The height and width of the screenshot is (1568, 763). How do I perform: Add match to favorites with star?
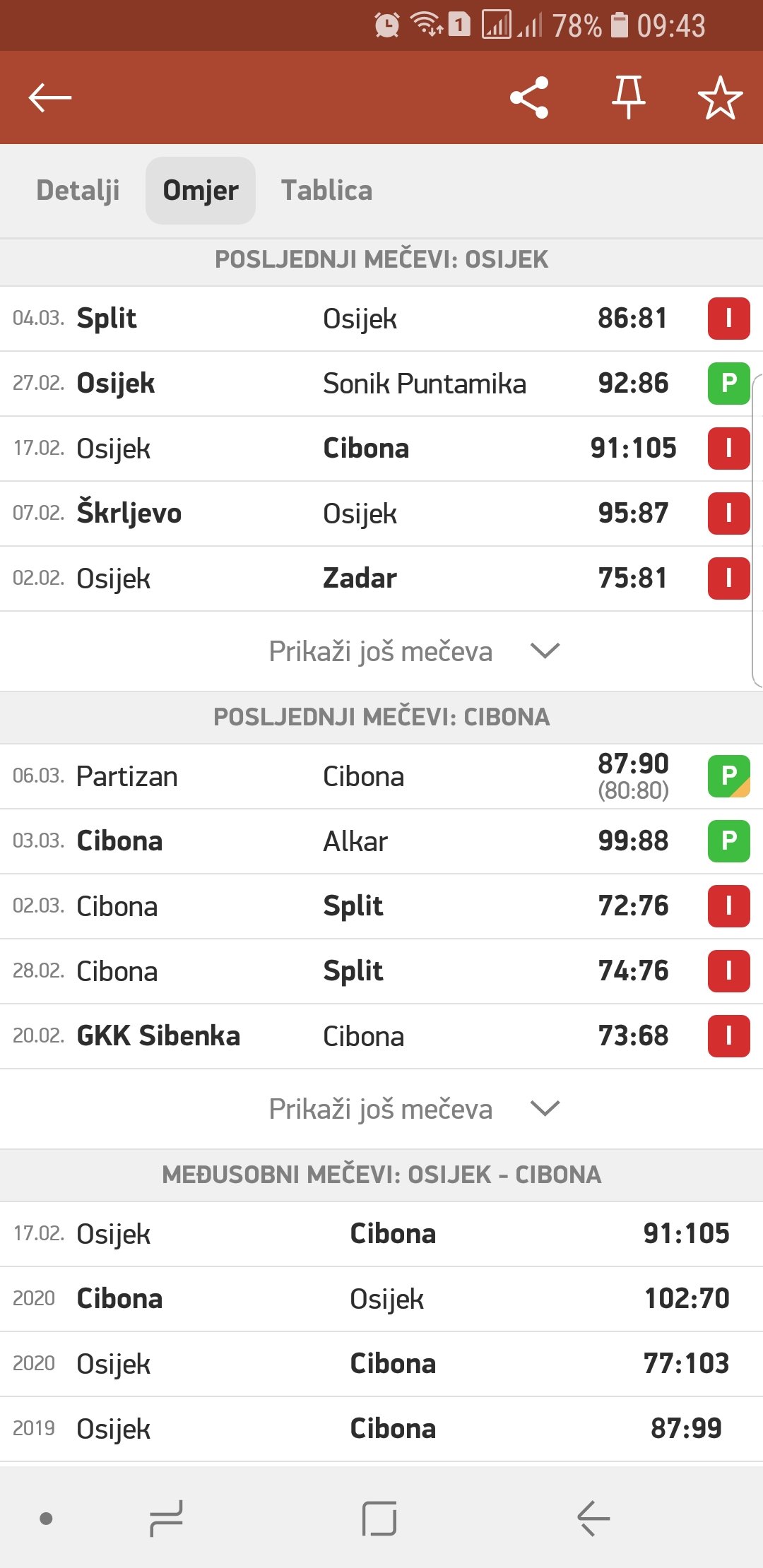[x=720, y=97]
